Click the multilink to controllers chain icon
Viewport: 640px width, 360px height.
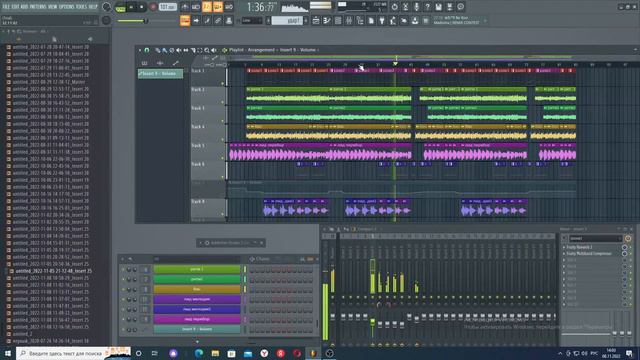coord(218,20)
